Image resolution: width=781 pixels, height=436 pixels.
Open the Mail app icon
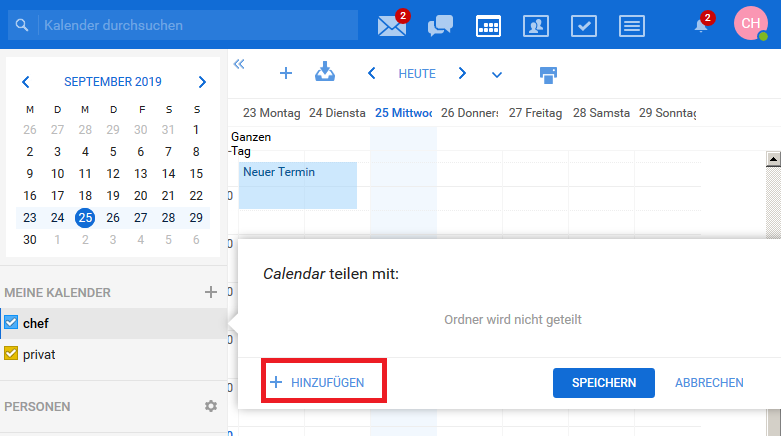[392, 26]
